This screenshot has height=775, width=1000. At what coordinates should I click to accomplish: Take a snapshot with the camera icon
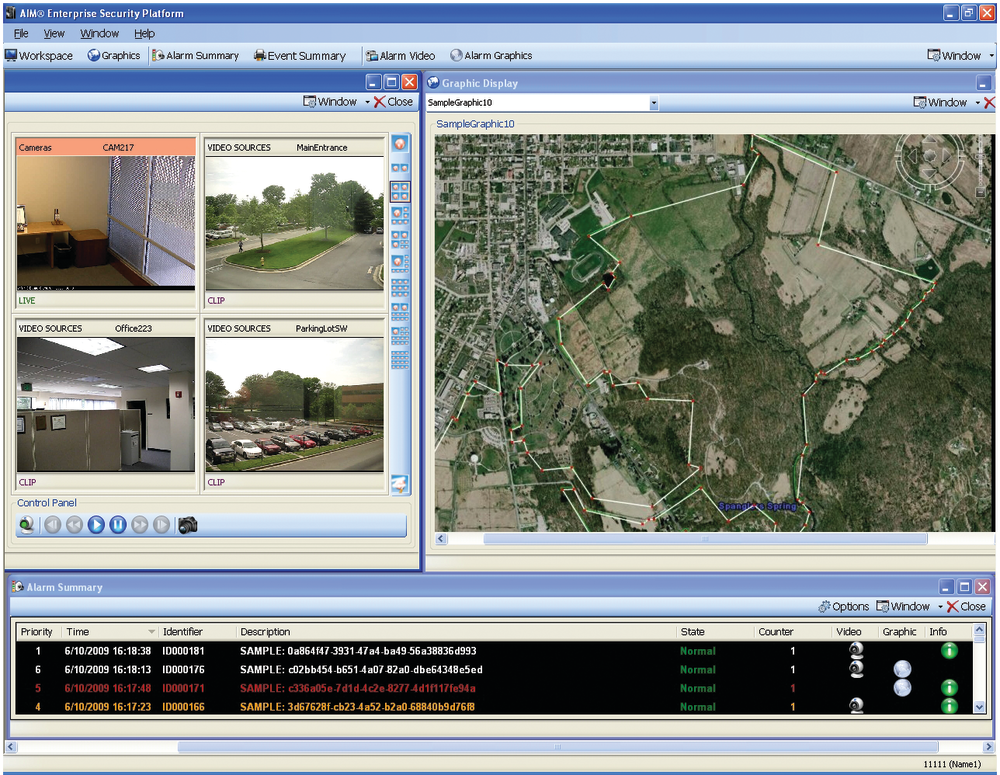[x=188, y=525]
